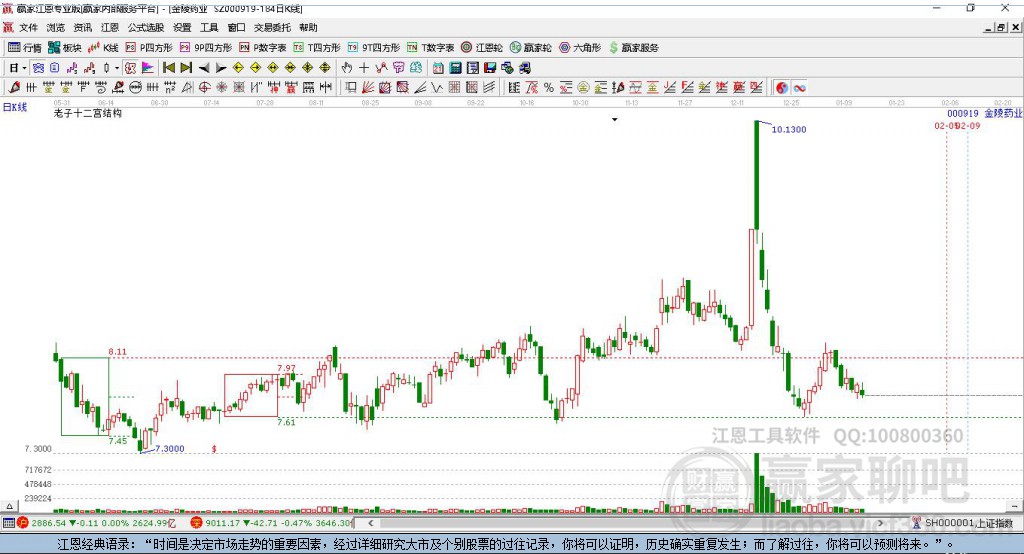Select the n² drawing tool icon

tap(170, 88)
